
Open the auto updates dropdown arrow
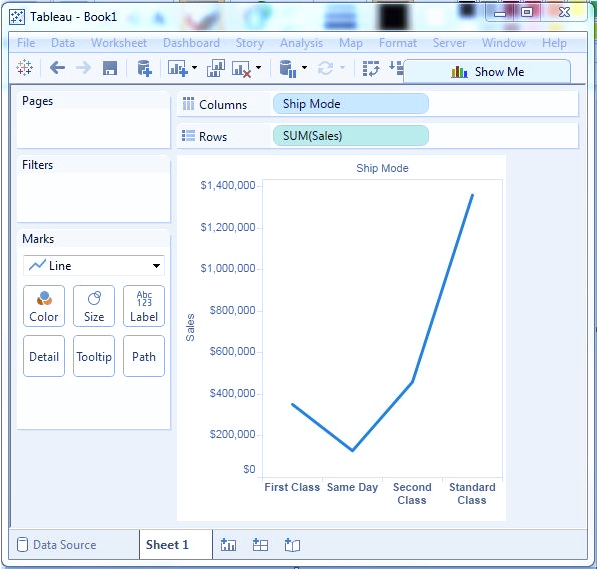point(304,68)
